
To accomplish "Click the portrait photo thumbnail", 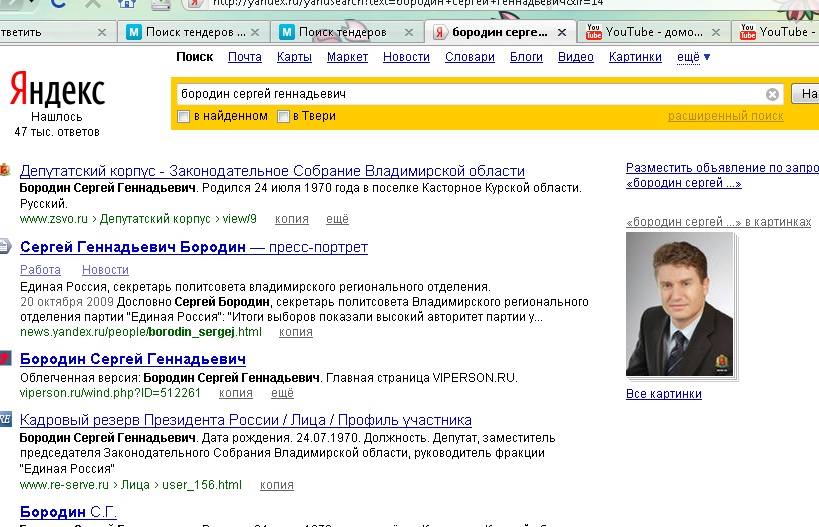I will [680, 304].
